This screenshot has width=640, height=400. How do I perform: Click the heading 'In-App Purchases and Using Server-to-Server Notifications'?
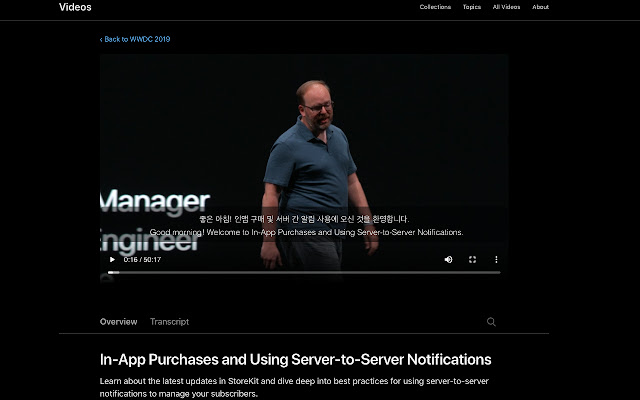296,360
